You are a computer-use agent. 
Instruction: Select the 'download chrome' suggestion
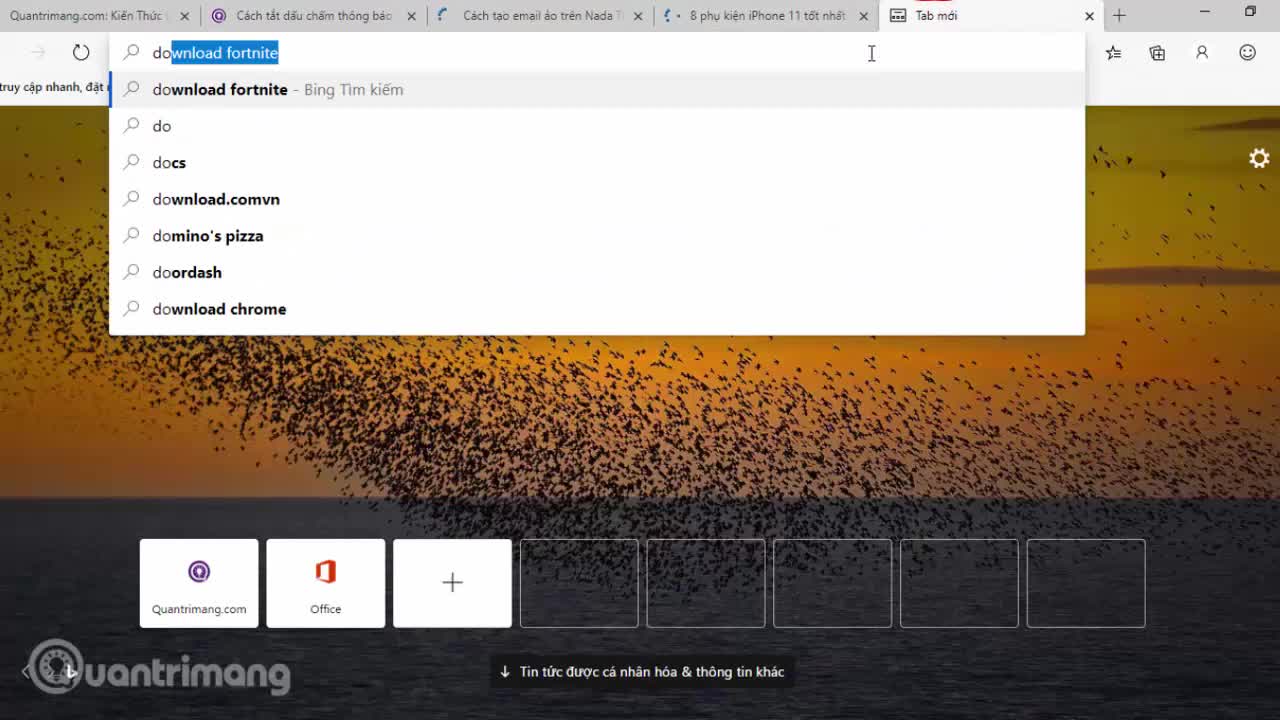(x=597, y=309)
